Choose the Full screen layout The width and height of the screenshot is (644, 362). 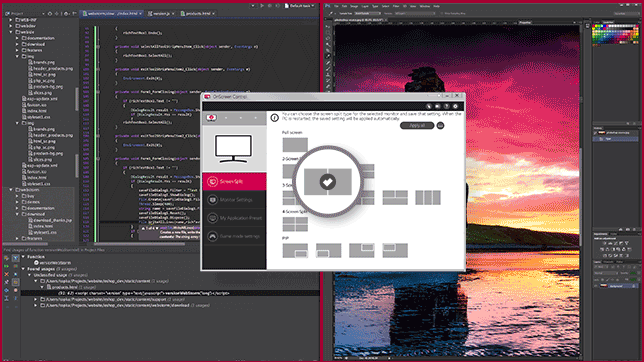tap(295, 145)
